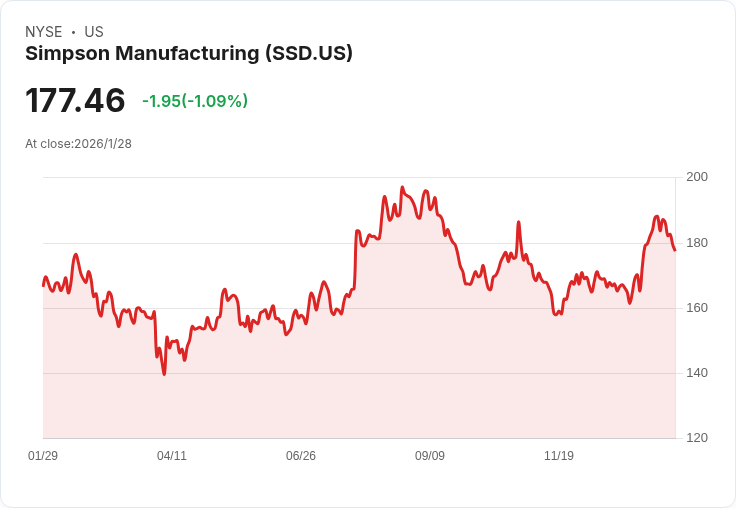Open the Simpson Manufacturing (SSD.US) title
The height and width of the screenshot is (508, 736).
click(189, 54)
